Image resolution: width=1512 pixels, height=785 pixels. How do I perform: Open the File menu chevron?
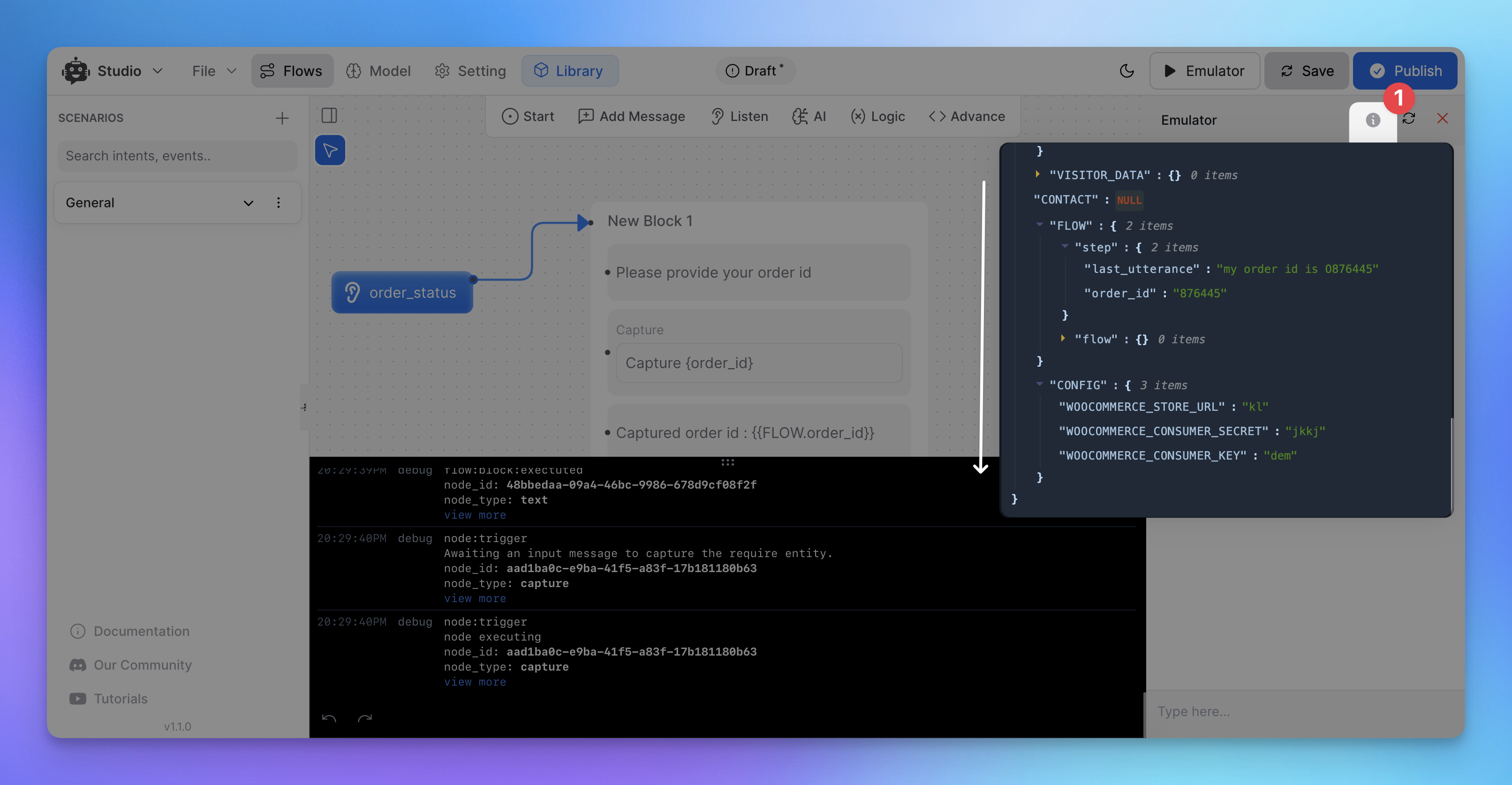point(232,71)
